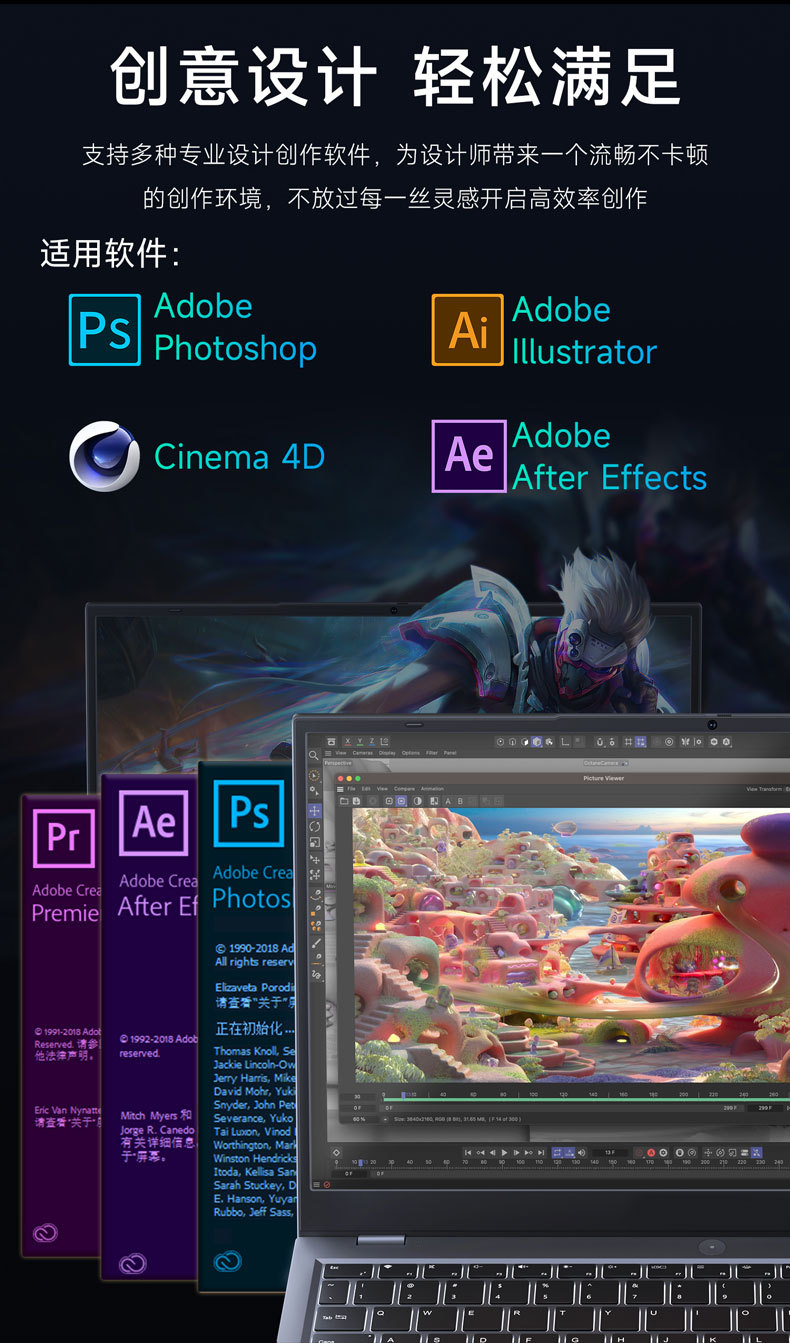This screenshot has height=1343, width=790.
Task: Click the Illustrator Ai logo icon
Action: click(x=467, y=330)
